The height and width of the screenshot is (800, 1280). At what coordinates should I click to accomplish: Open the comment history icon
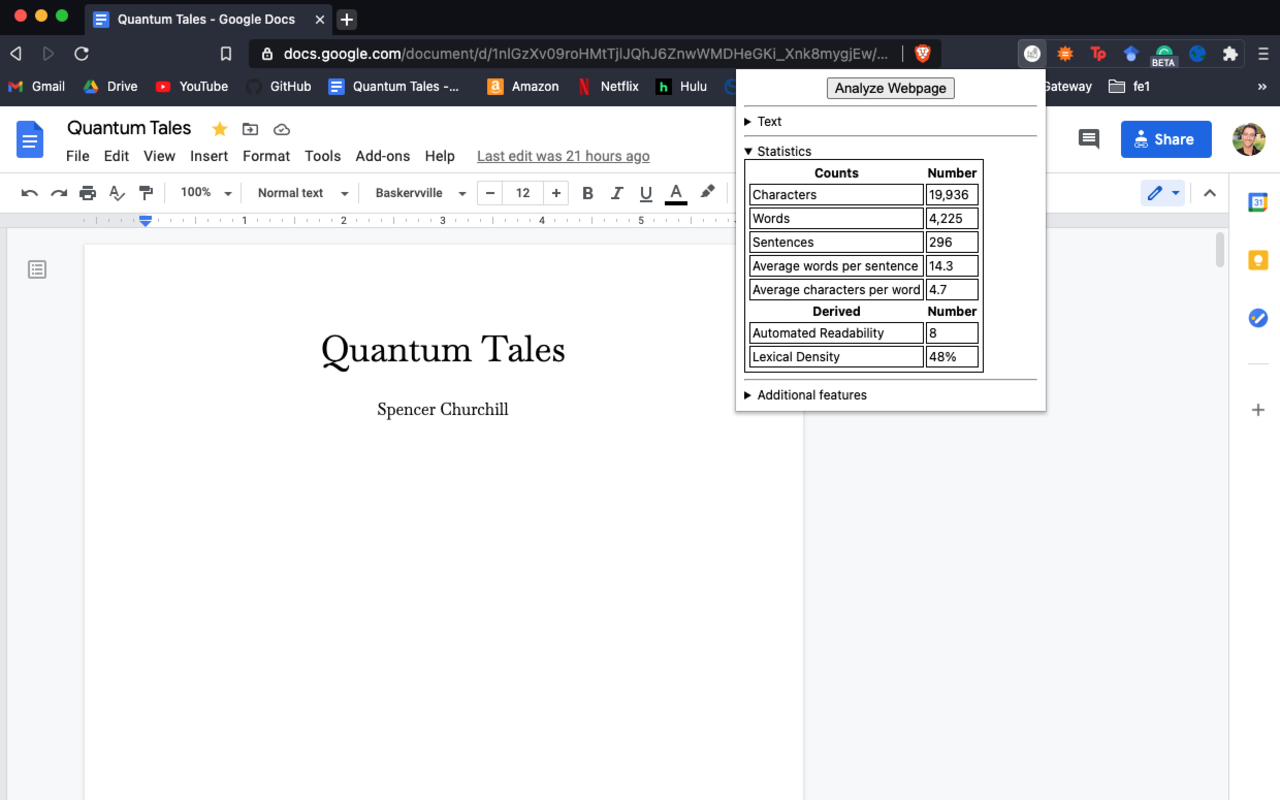(1089, 140)
